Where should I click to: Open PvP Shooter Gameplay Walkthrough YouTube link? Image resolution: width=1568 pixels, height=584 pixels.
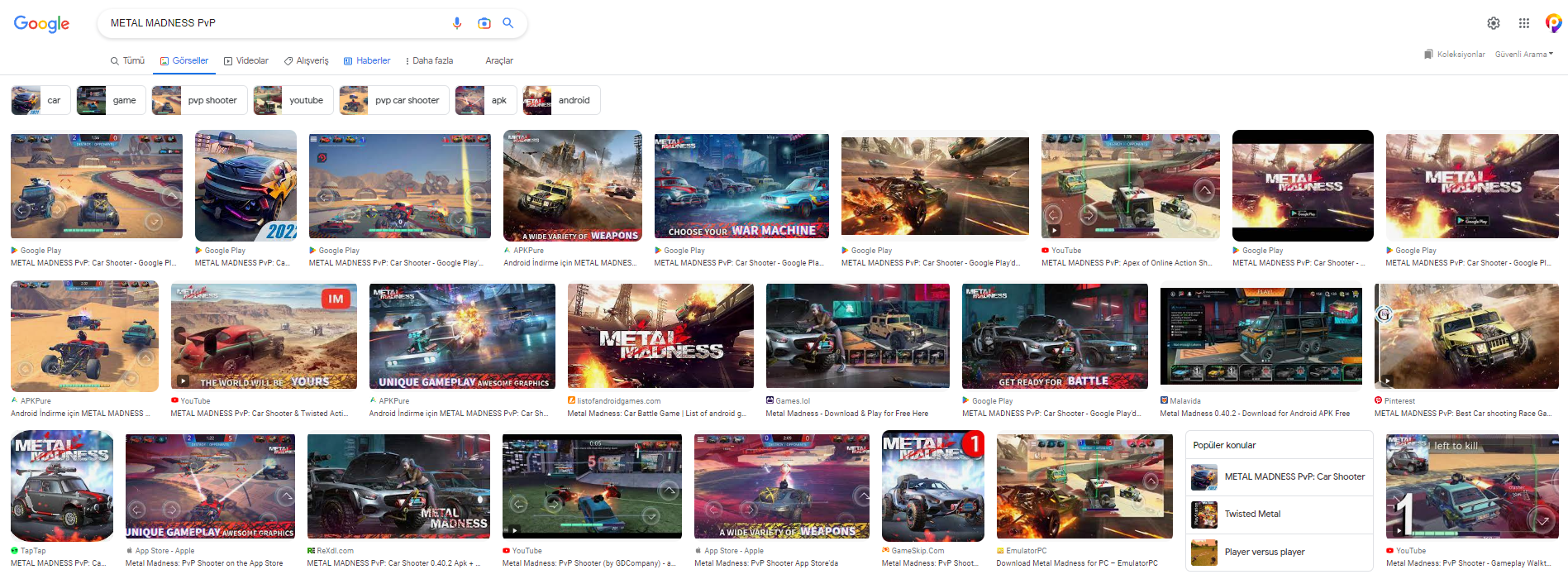coord(1468,563)
